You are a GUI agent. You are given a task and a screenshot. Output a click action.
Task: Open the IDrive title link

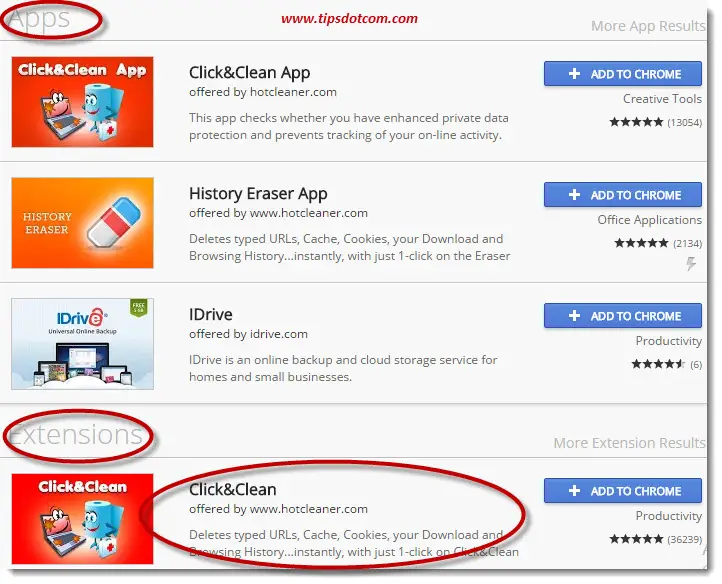[211, 315]
